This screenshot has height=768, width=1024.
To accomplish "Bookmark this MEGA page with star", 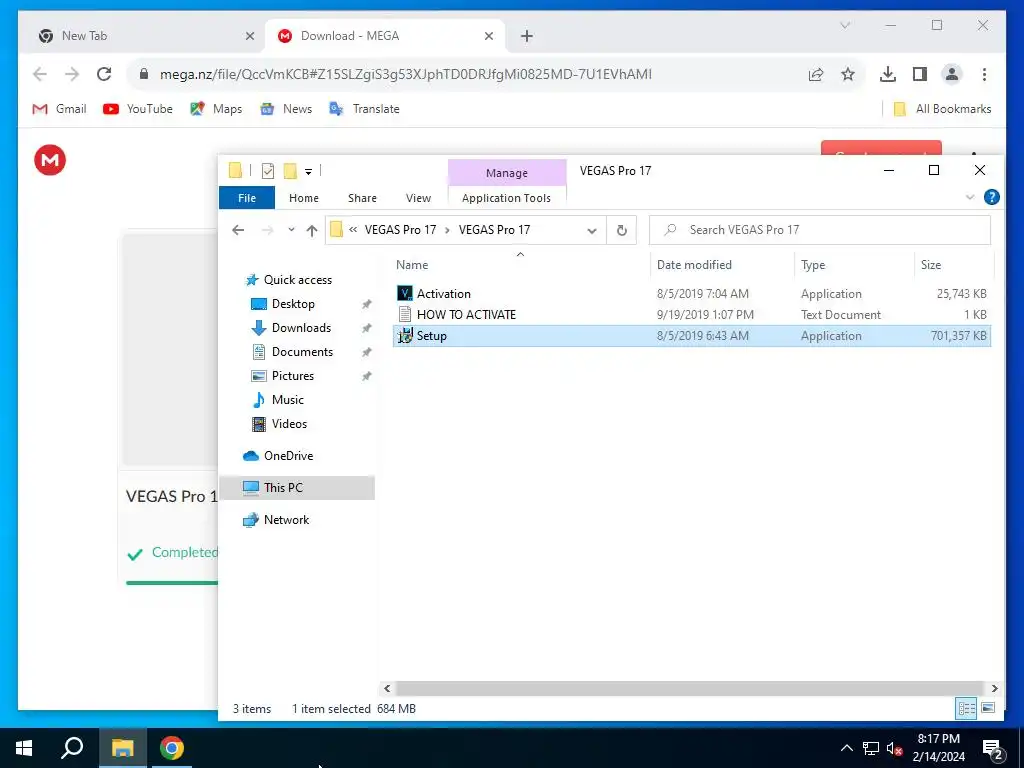I will (848, 74).
